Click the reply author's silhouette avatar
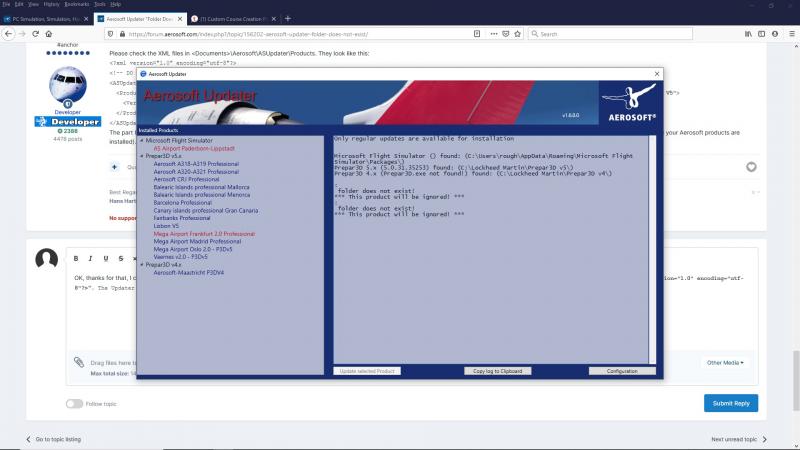 46,259
